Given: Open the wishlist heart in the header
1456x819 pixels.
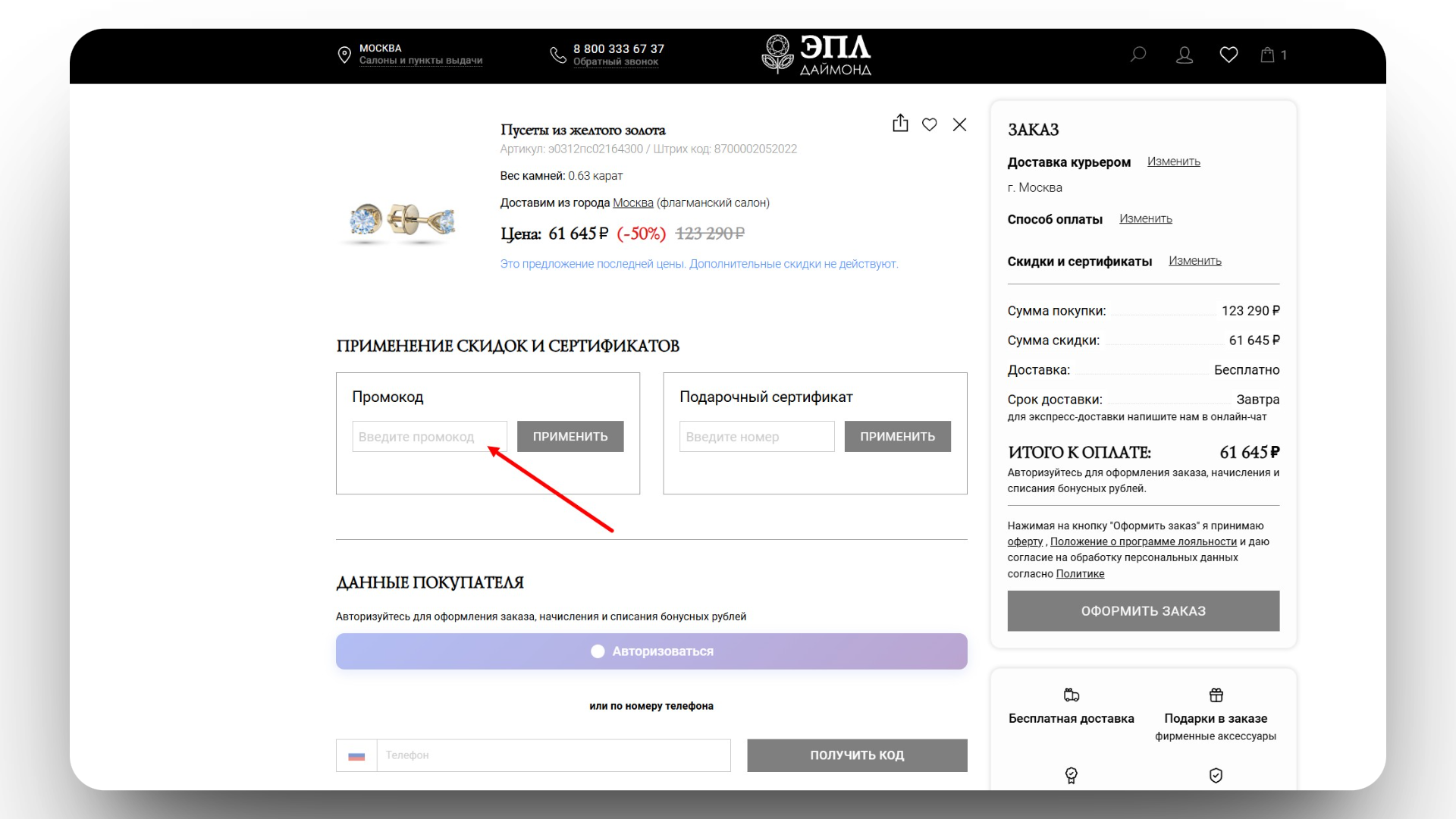Looking at the screenshot, I should point(1228,54).
